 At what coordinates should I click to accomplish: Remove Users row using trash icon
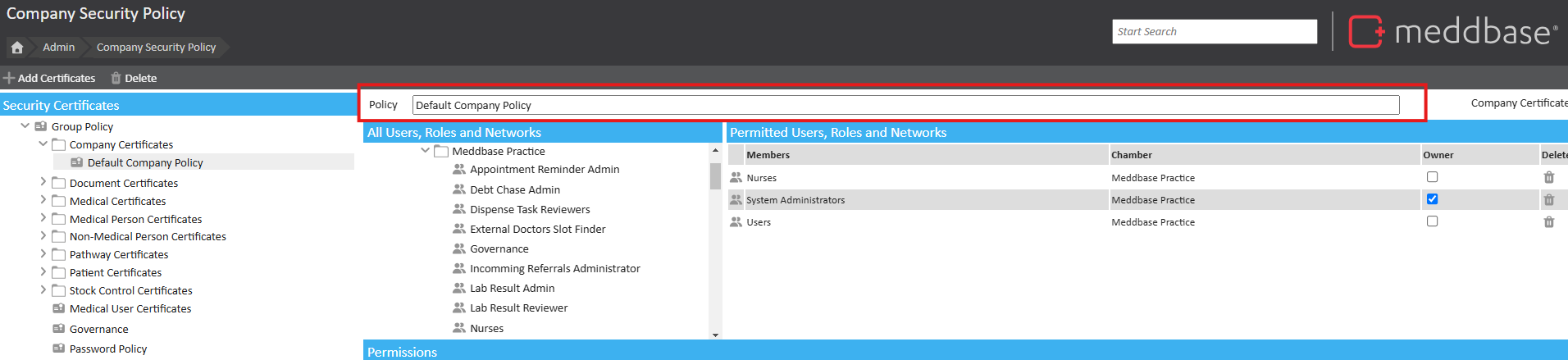(1548, 221)
